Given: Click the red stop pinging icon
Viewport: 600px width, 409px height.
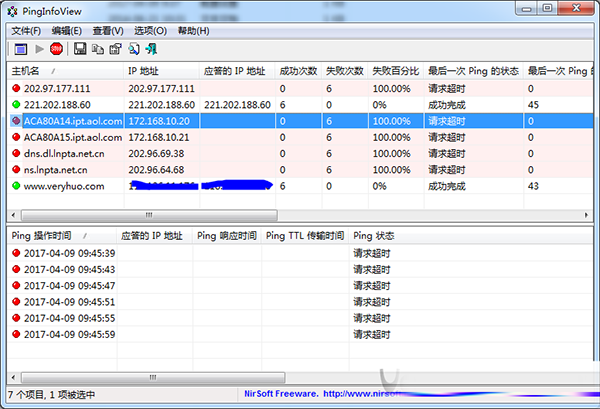Looking at the screenshot, I should click(56, 48).
